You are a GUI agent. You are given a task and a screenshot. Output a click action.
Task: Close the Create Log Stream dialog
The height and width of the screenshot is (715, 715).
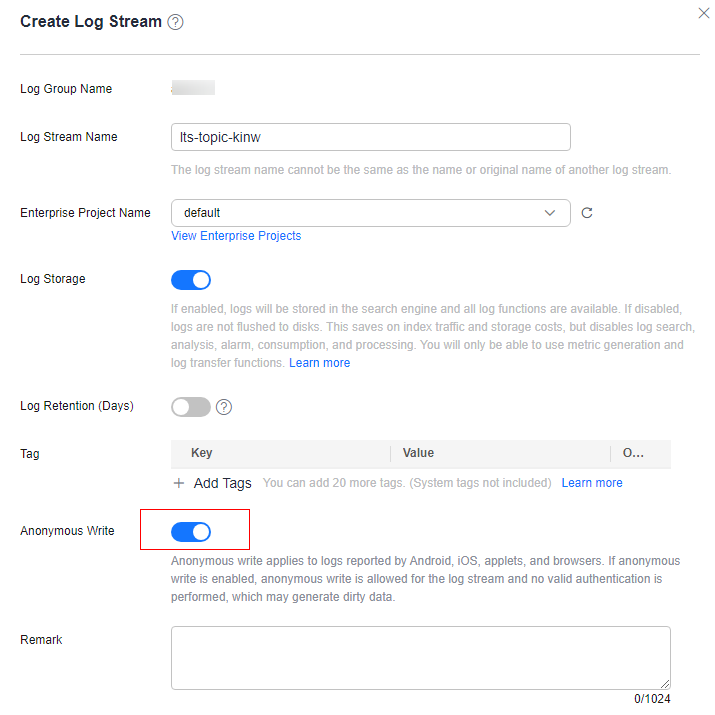click(x=702, y=13)
